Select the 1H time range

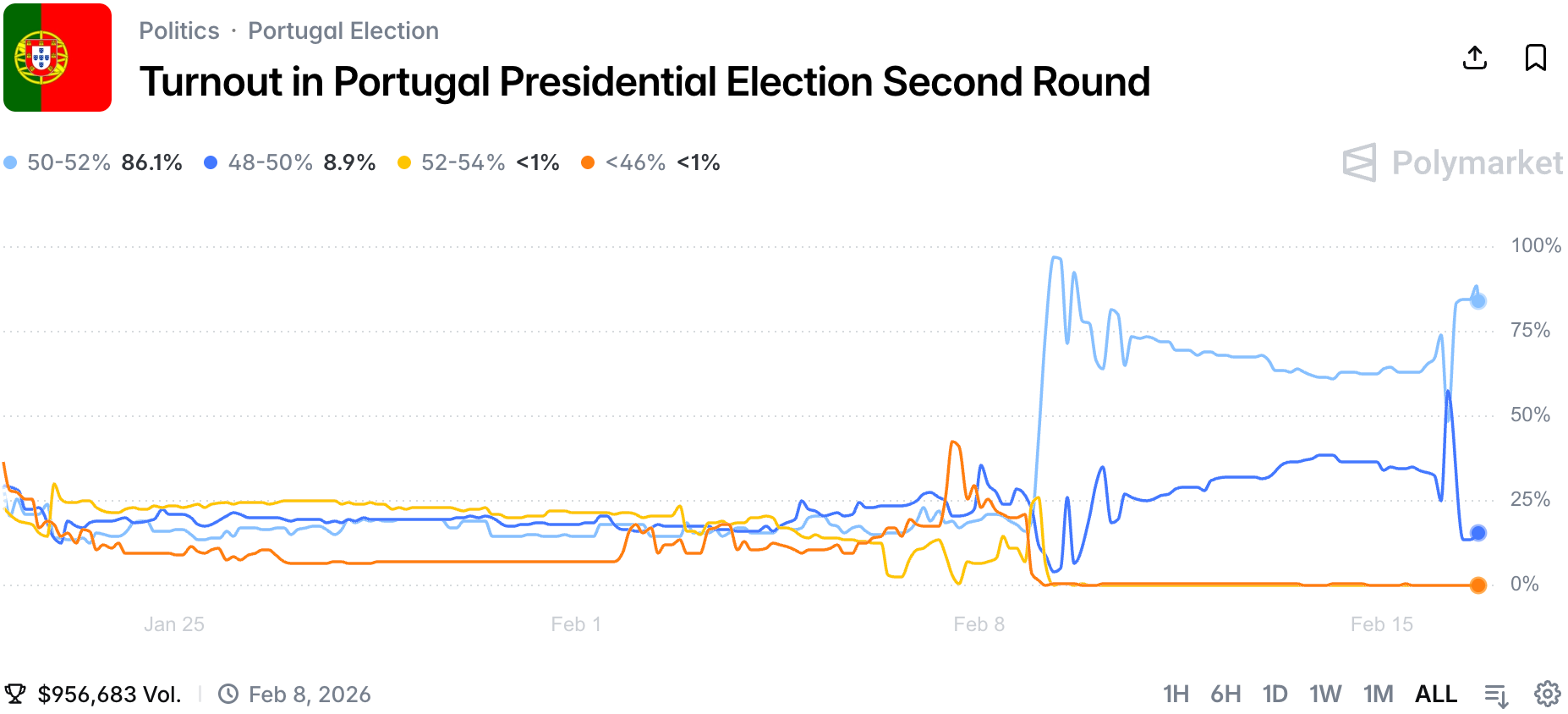click(1176, 694)
